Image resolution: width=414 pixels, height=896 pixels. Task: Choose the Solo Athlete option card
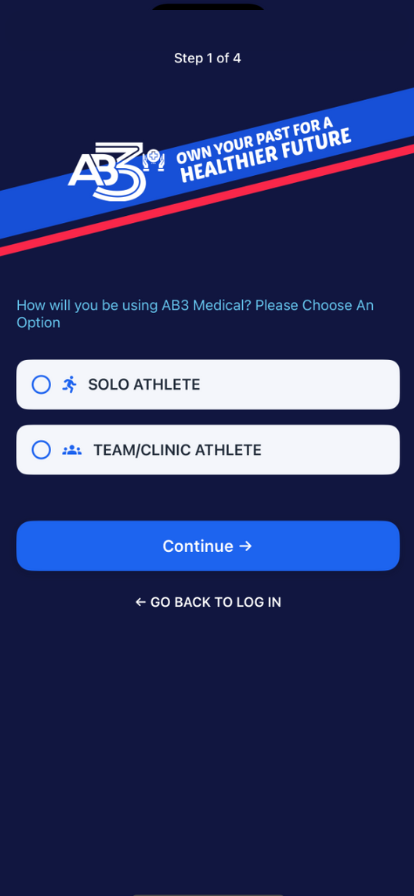coord(208,385)
